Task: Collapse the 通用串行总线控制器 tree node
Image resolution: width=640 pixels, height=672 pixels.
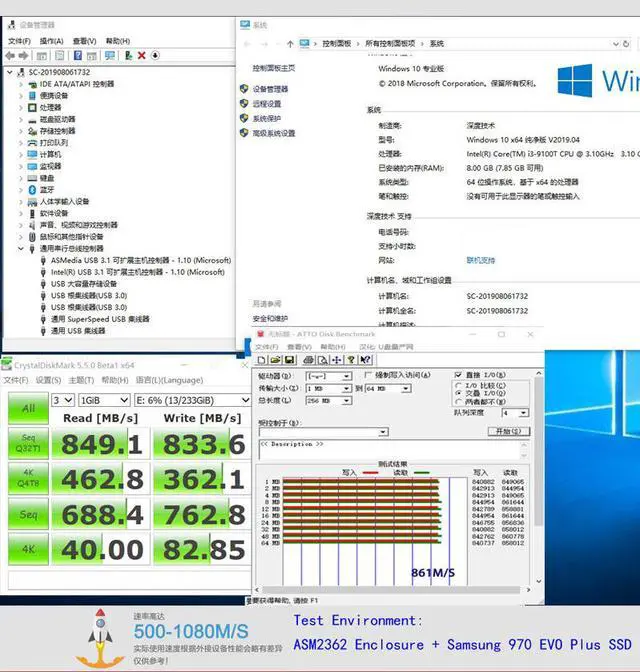Action: (21, 248)
